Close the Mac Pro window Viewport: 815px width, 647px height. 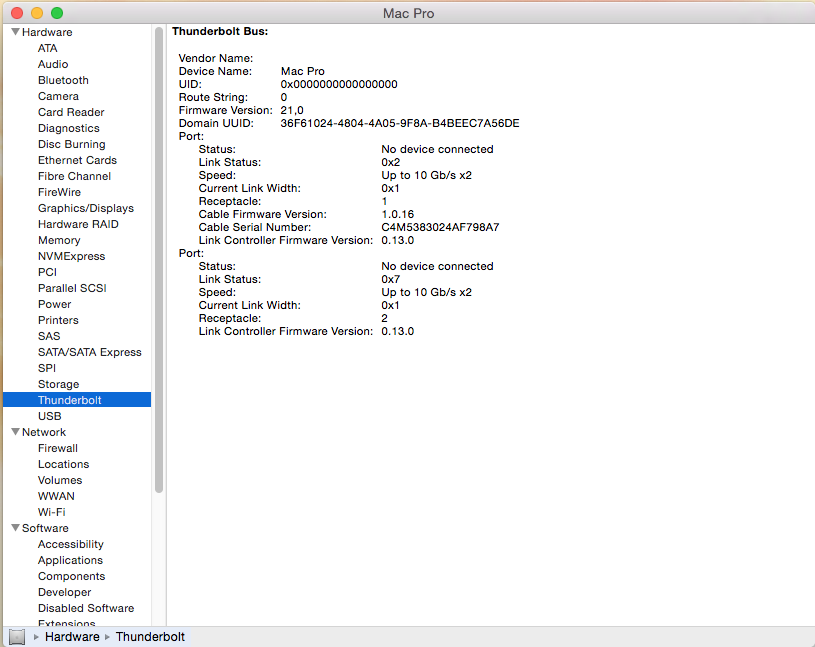point(17,13)
